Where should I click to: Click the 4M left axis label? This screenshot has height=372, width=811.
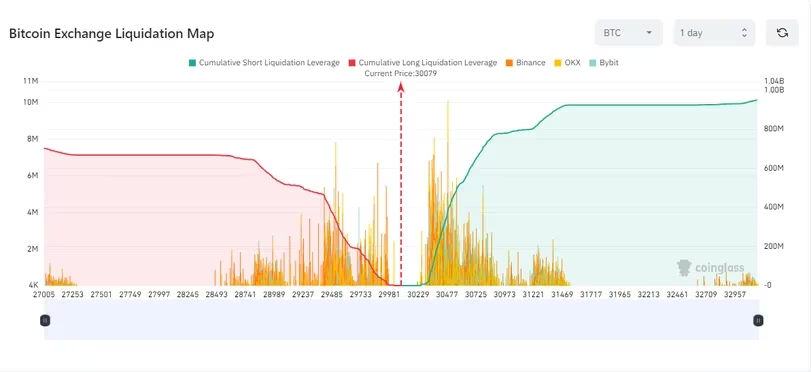tap(33, 213)
